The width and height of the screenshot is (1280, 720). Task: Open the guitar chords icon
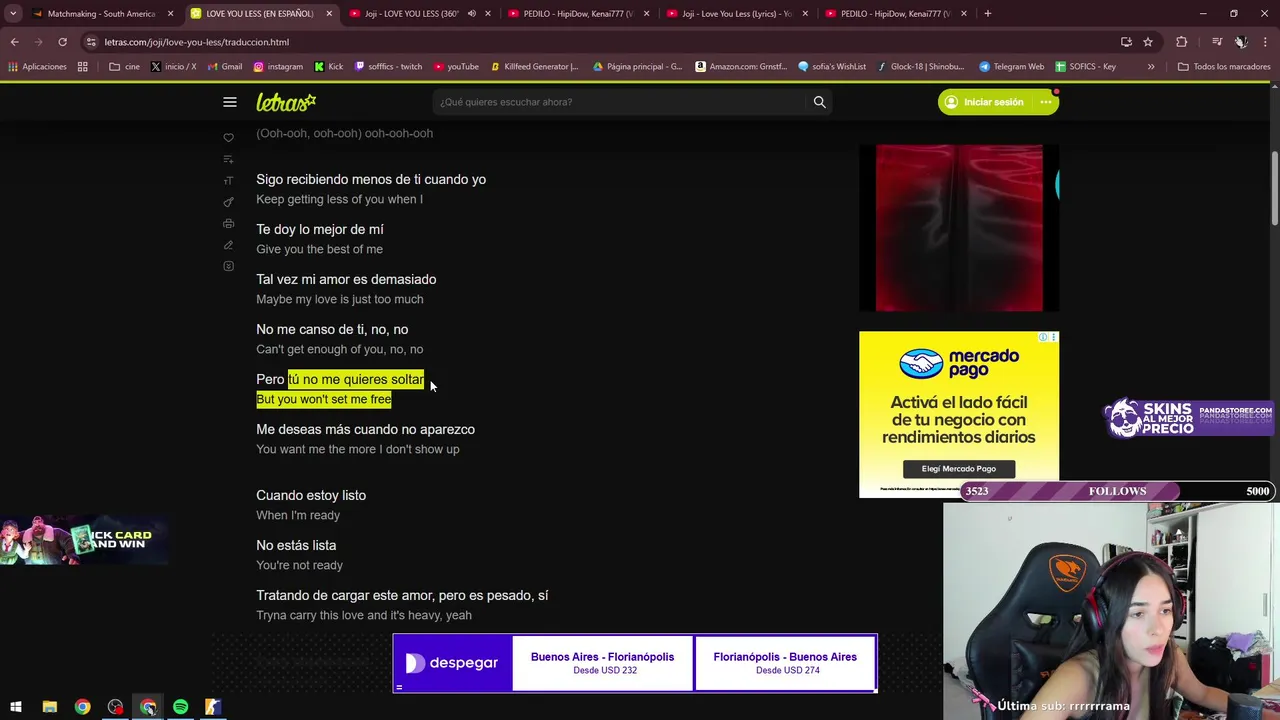[x=228, y=202]
